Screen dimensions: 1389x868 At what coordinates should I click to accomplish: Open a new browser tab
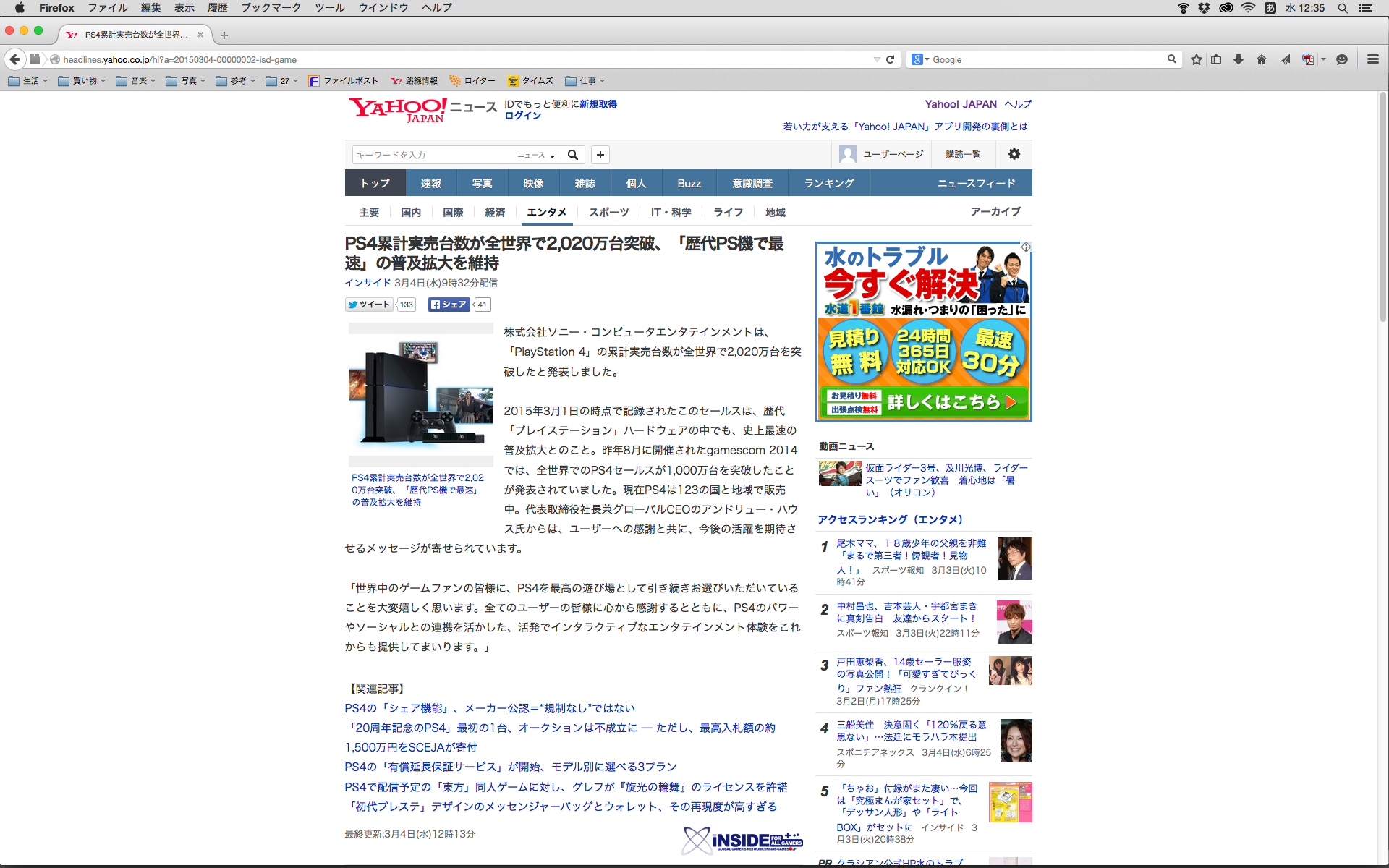[x=224, y=35]
